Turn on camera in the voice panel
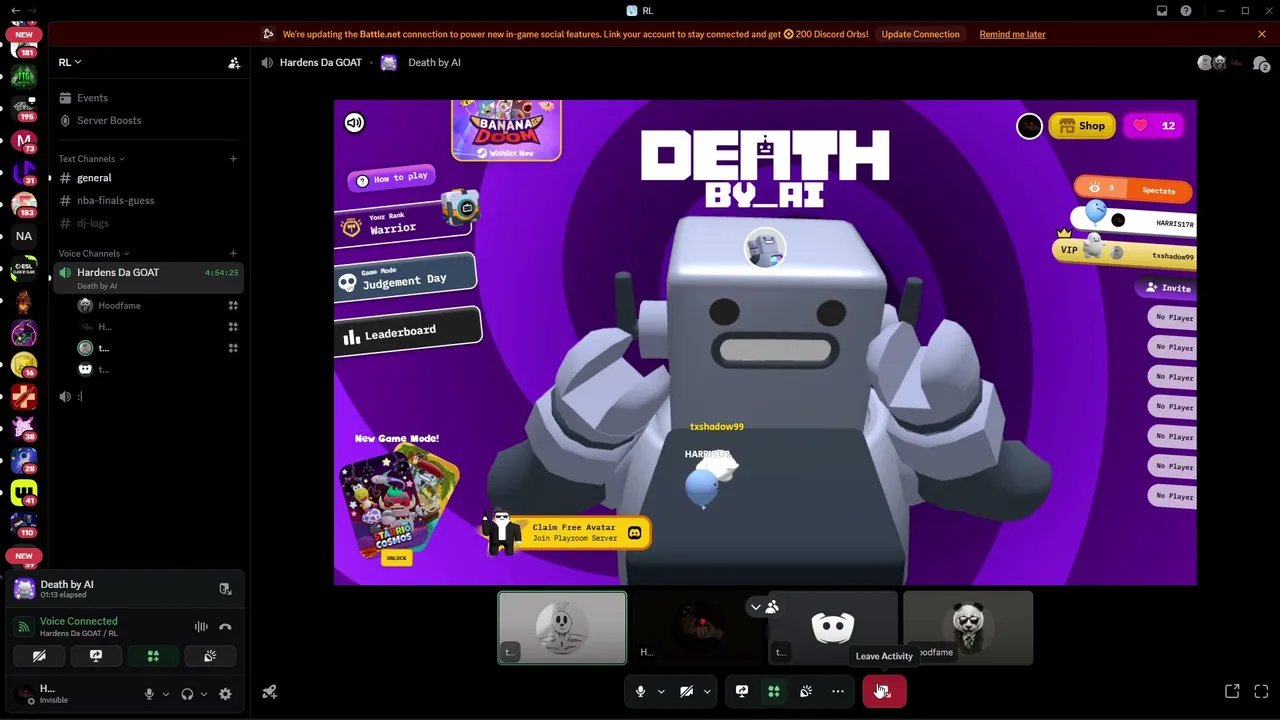Screen dimensions: 1280x720 tap(39, 656)
